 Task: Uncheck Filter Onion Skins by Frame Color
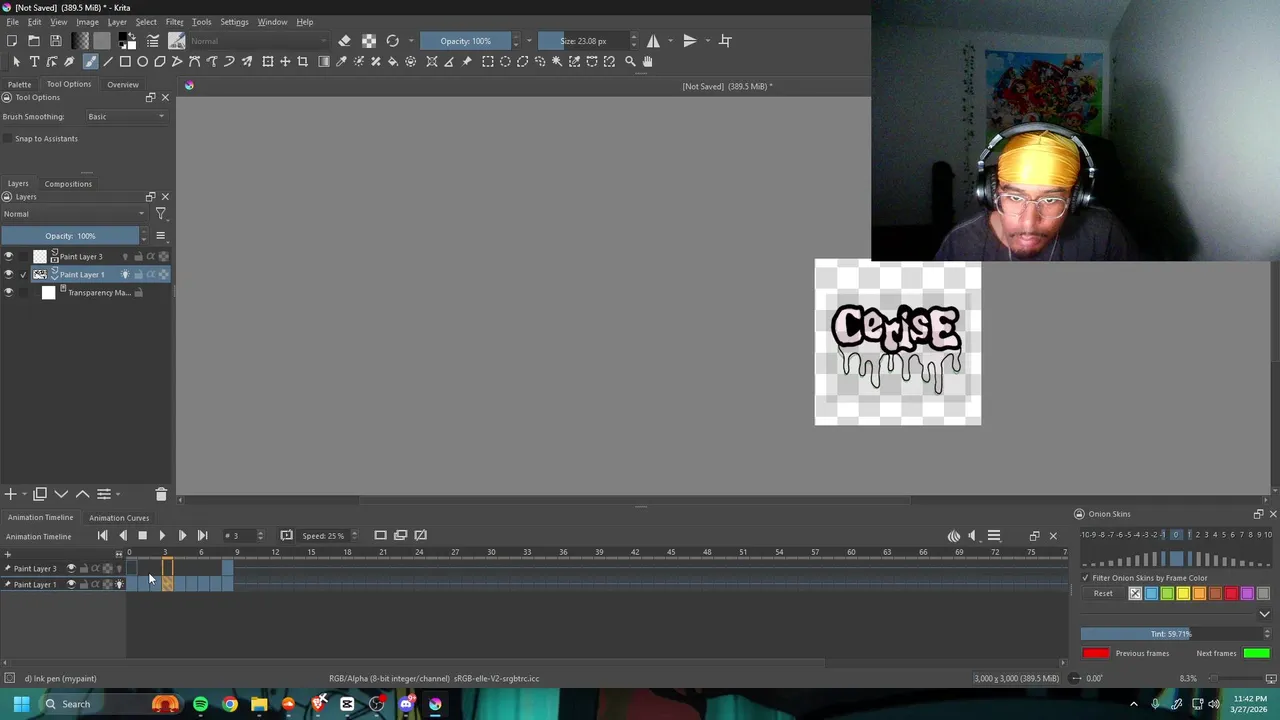coord(1086,578)
